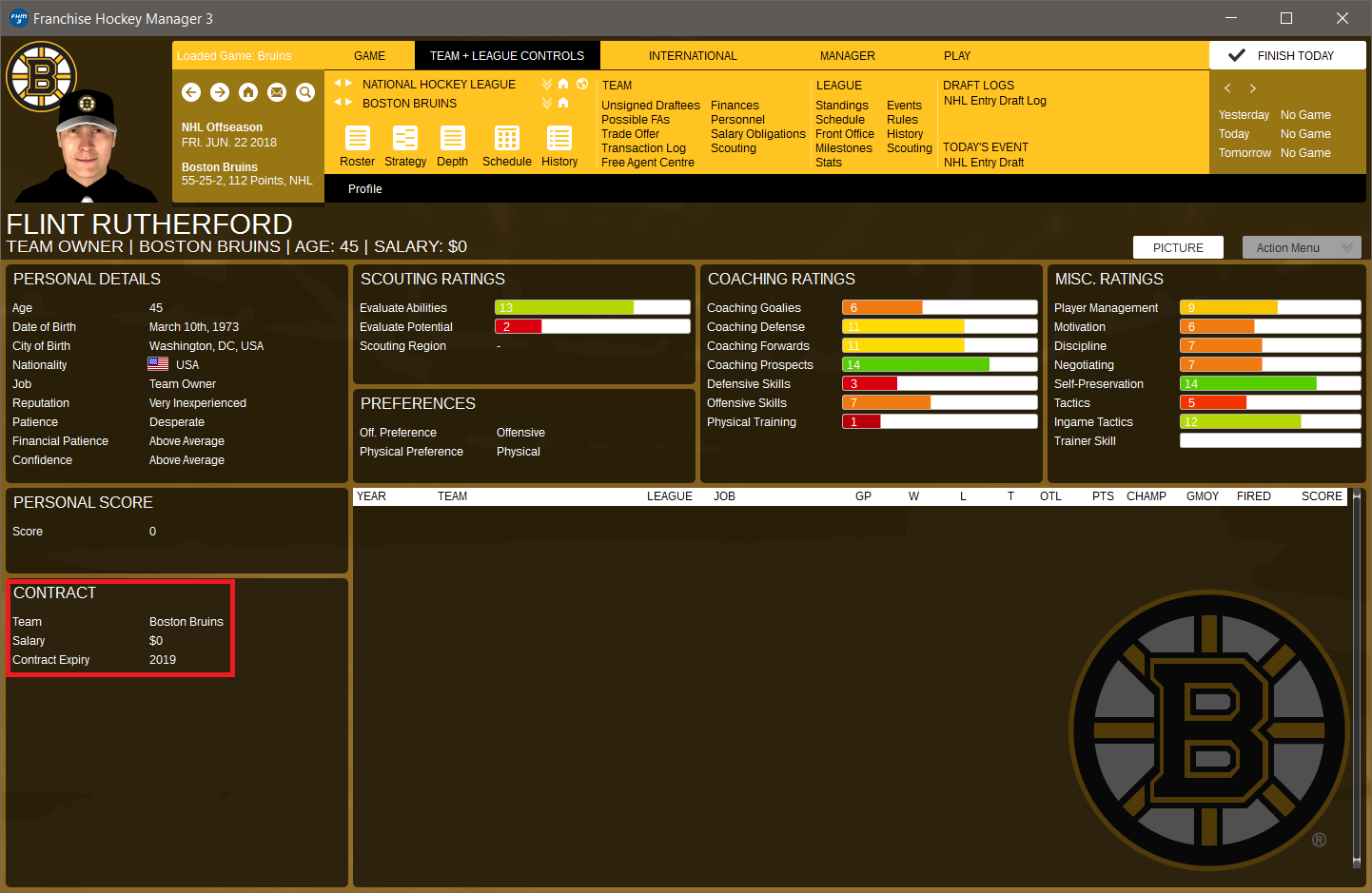This screenshot has width=1372, height=893.
Task: Click the FINISH TODAY button
Action: tap(1287, 56)
